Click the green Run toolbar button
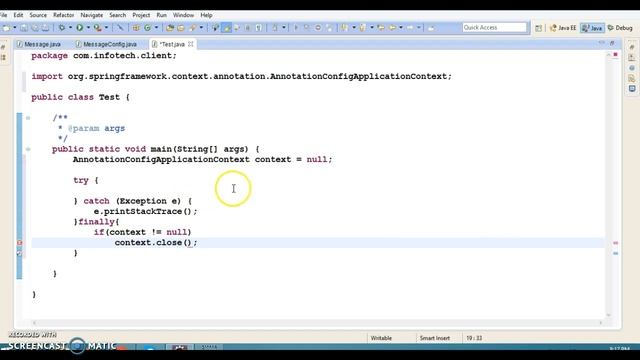 tap(80, 28)
